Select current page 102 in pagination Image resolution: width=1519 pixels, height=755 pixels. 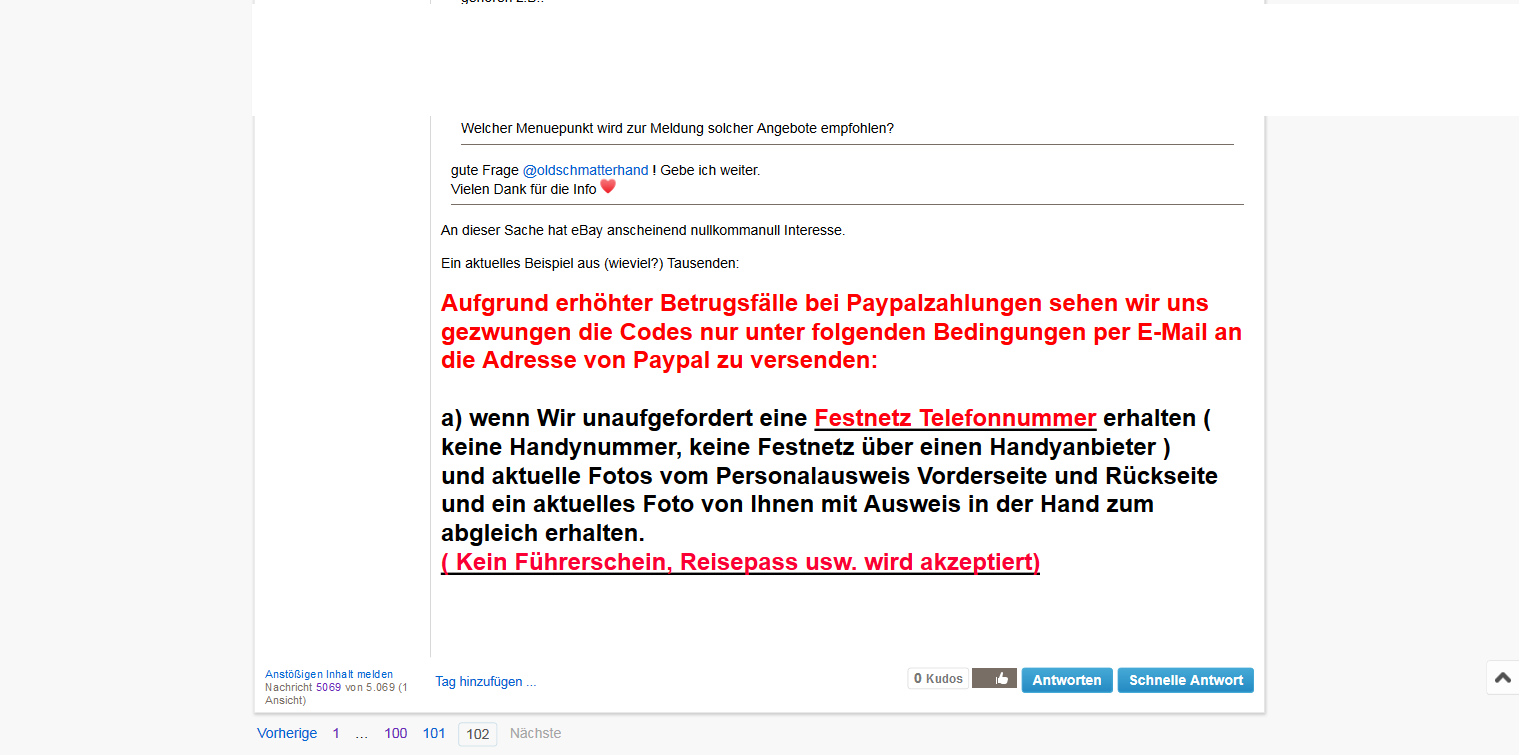[478, 734]
